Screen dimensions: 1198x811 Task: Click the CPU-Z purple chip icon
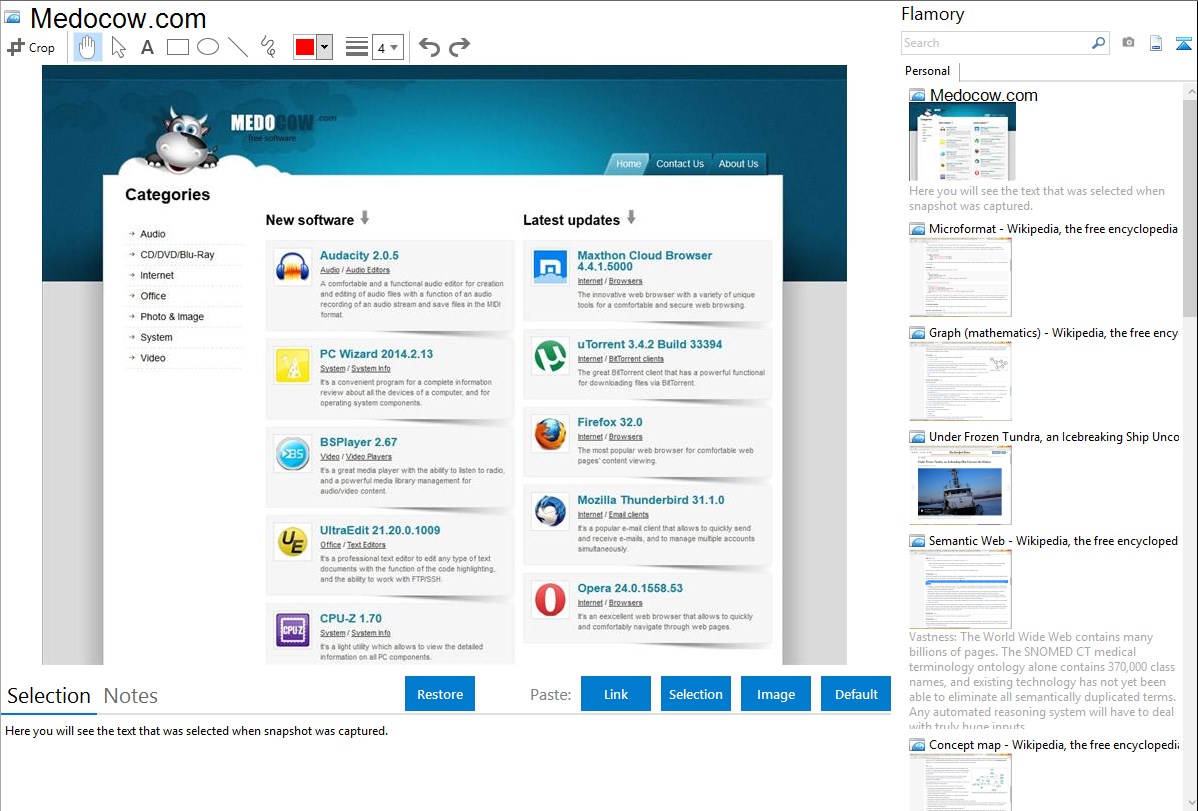[x=292, y=630]
